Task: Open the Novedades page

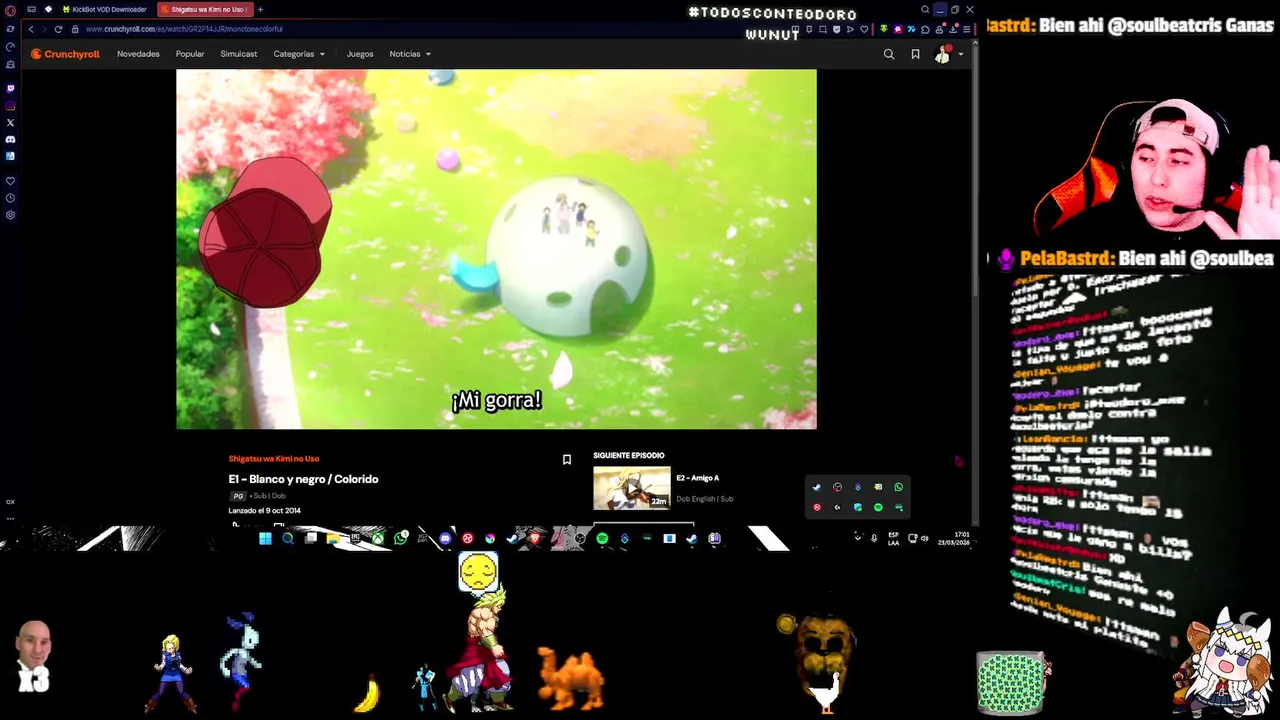Action: 138,54
